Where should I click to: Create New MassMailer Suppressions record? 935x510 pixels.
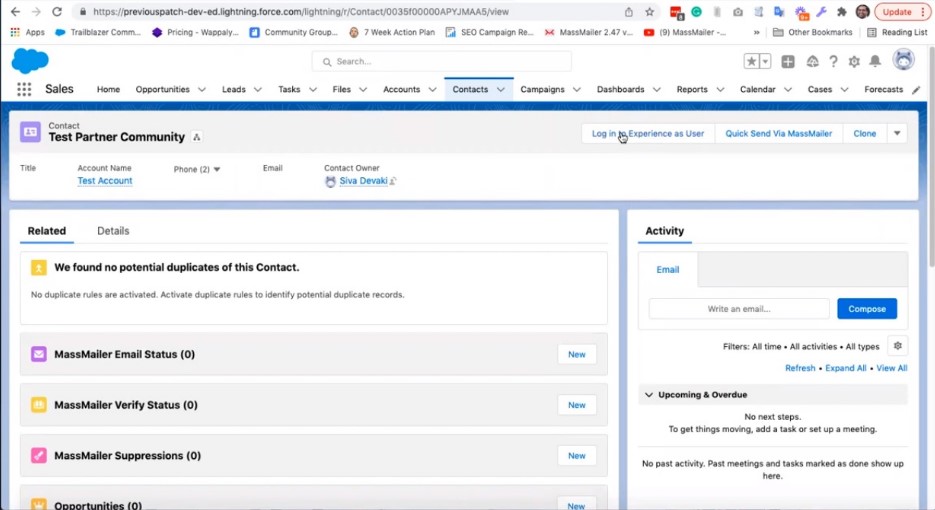pos(577,456)
